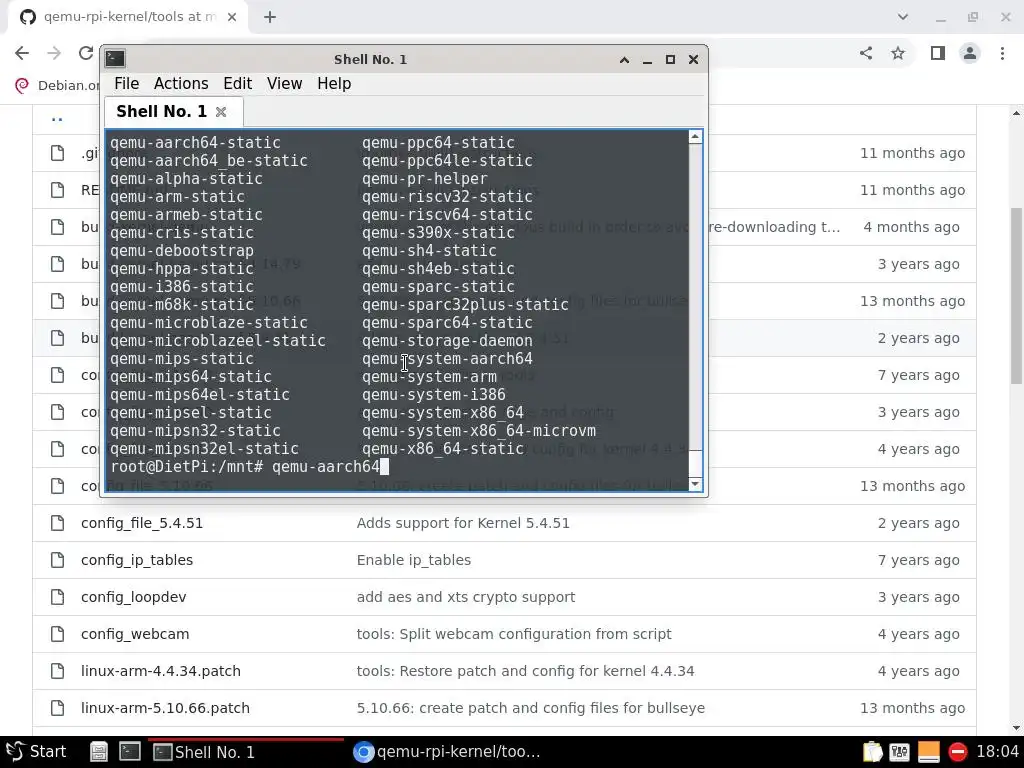This screenshot has width=1024, height=768.
Task: Open config_webcam file
Action: (x=135, y=634)
